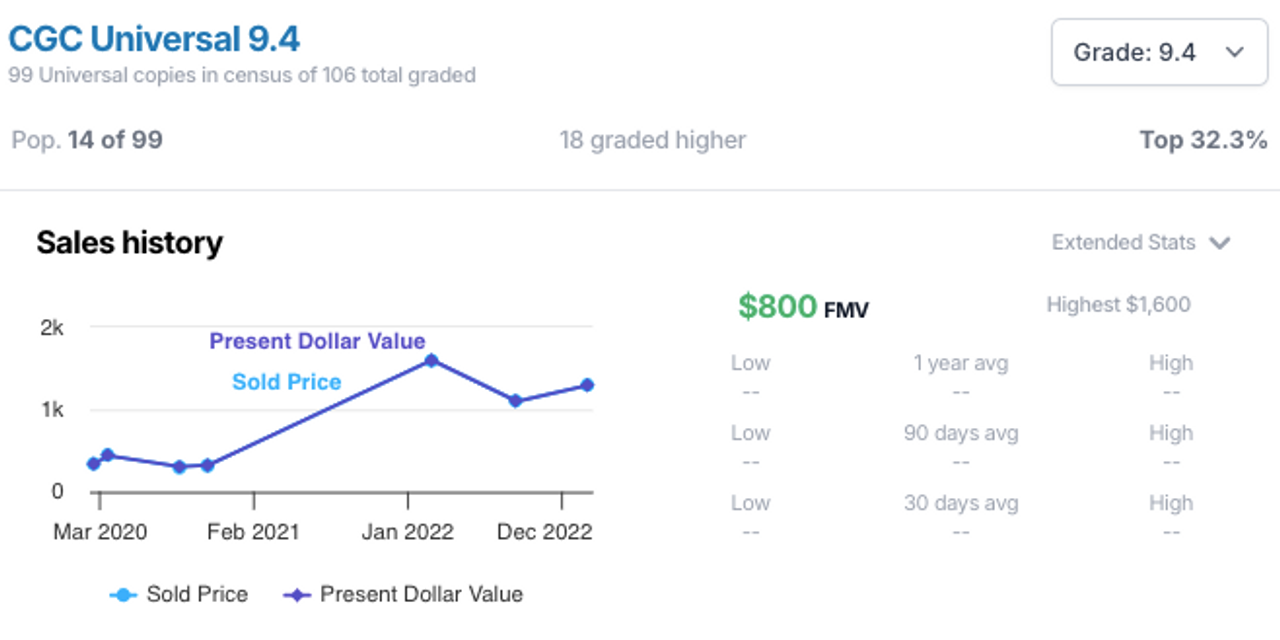Click the peak data point near Jan 2022
1280x640 pixels.
[431, 360]
